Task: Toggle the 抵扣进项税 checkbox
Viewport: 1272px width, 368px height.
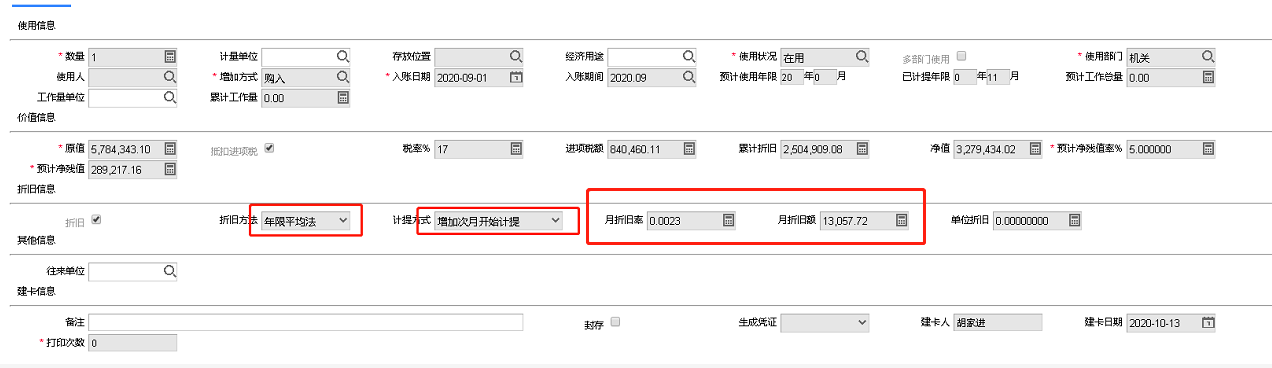Action: point(268,149)
